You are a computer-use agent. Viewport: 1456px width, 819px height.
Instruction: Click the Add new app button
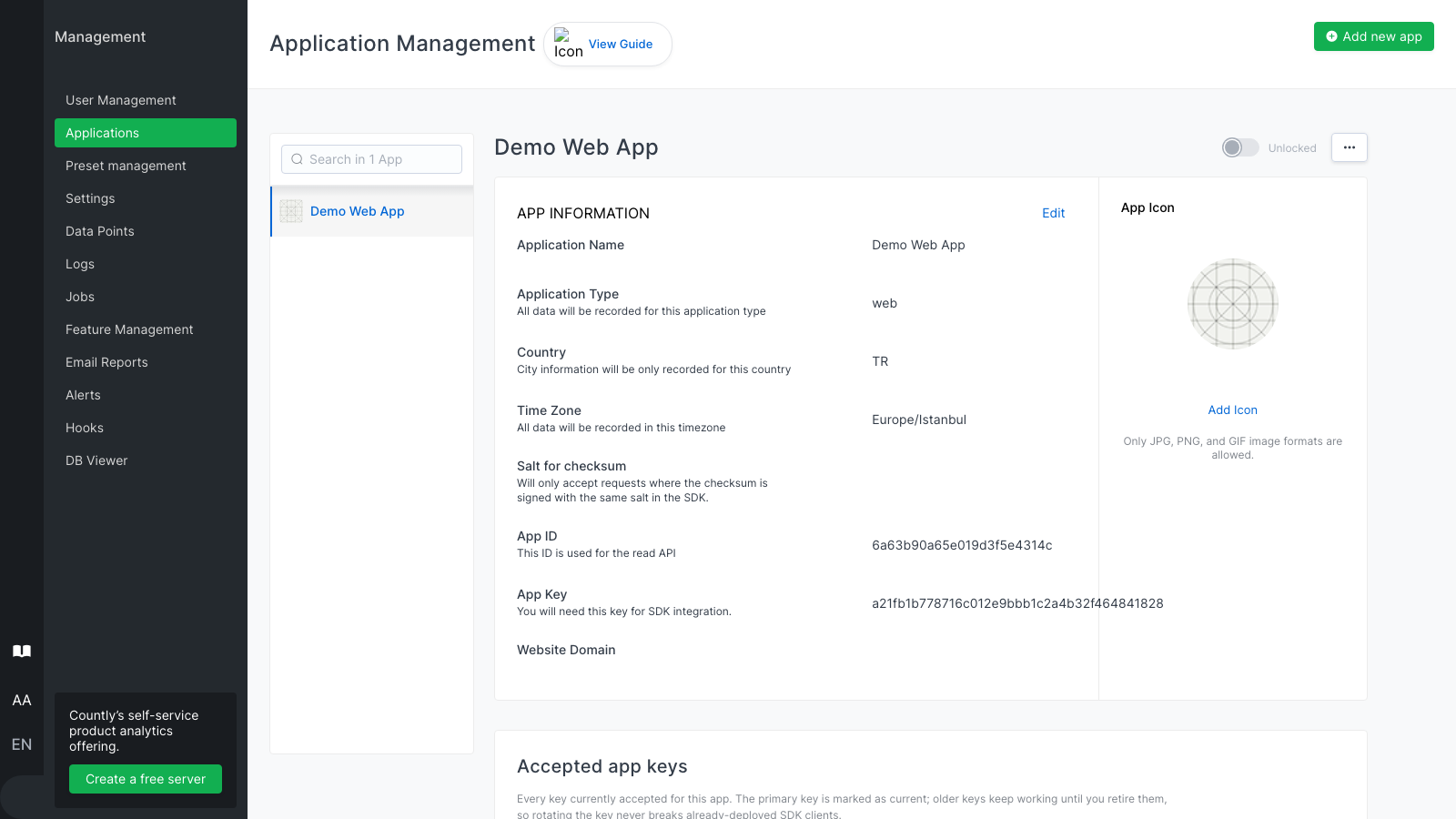point(1374,36)
